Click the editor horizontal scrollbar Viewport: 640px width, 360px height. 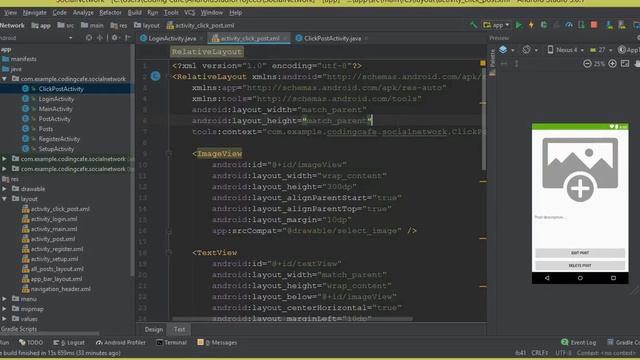pos(292,319)
